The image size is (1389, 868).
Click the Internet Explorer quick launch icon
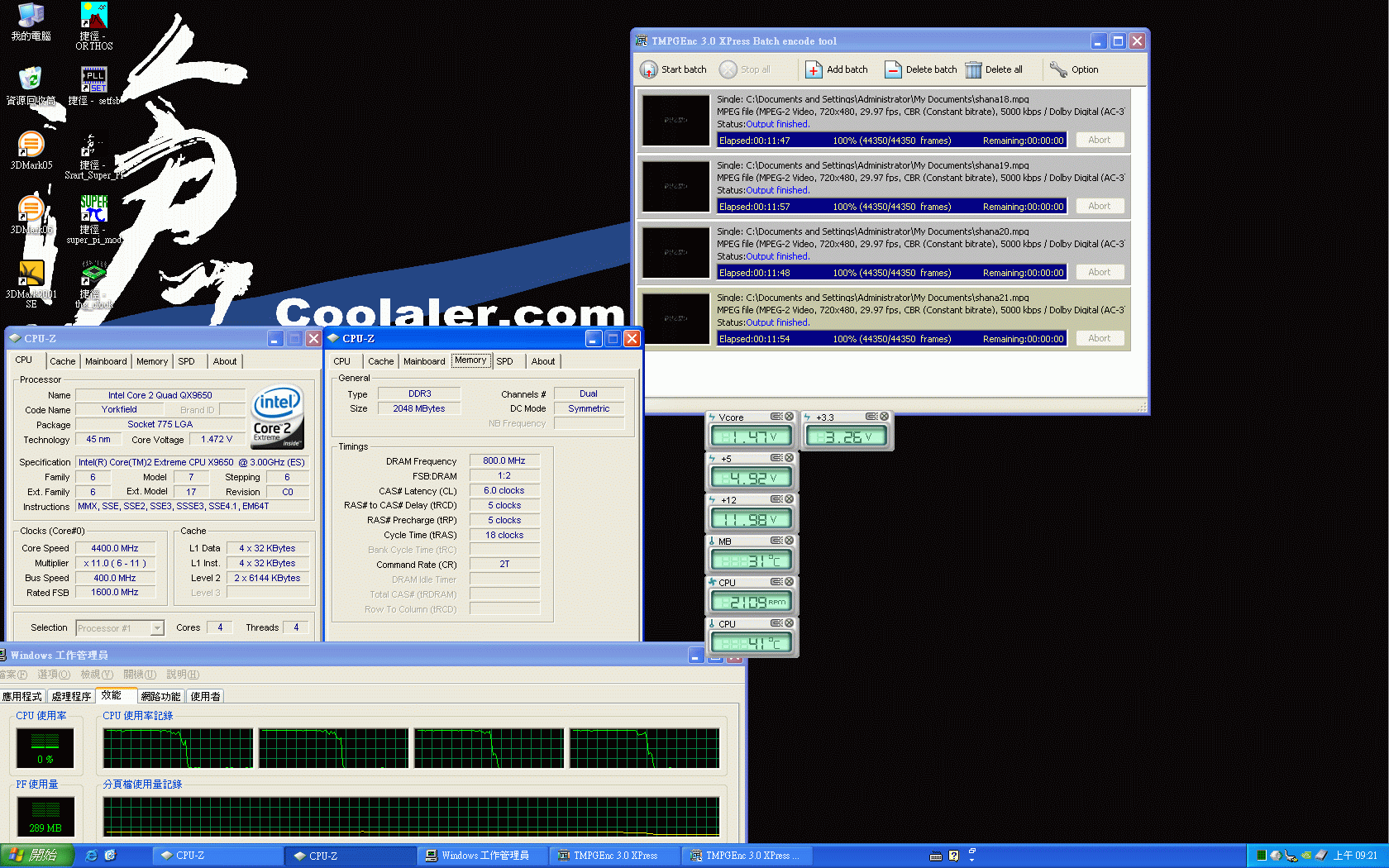click(x=91, y=856)
